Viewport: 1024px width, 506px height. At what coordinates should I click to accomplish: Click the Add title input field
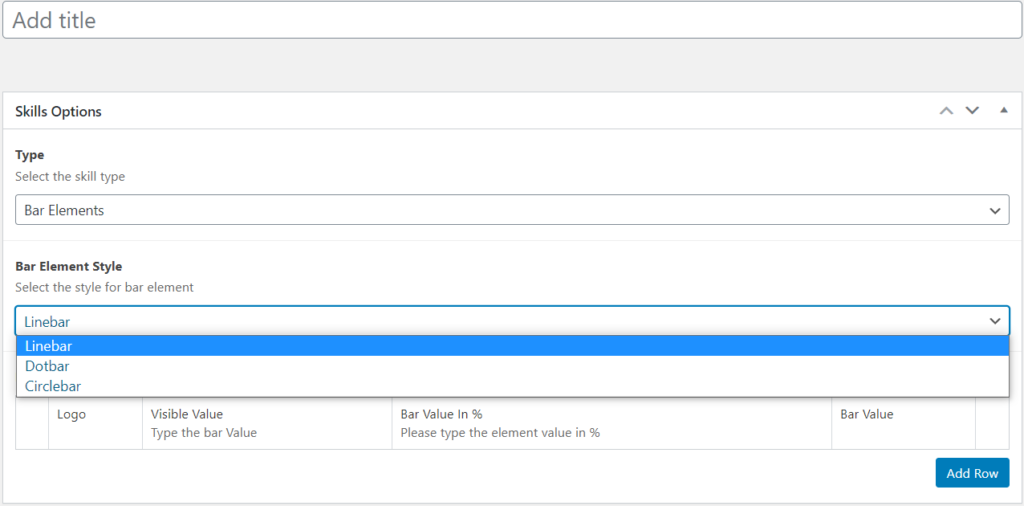point(511,20)
